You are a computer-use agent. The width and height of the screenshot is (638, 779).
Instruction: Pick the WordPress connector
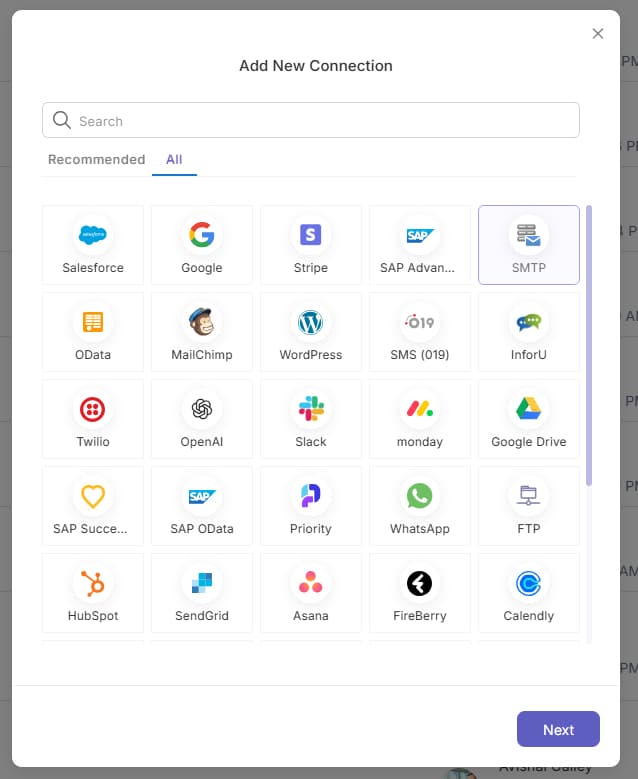click(311, 332)
